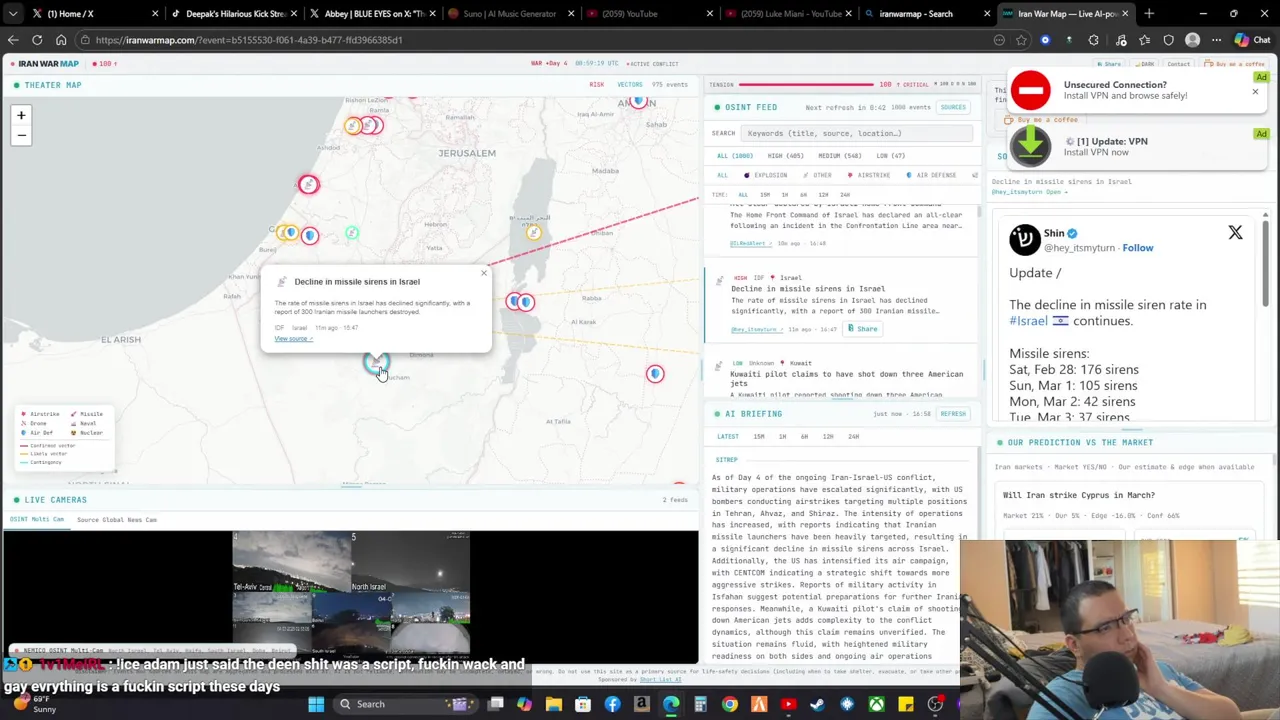
Task: Open the @hey_itsmyturn source link in feed
Action: (754, 329)
